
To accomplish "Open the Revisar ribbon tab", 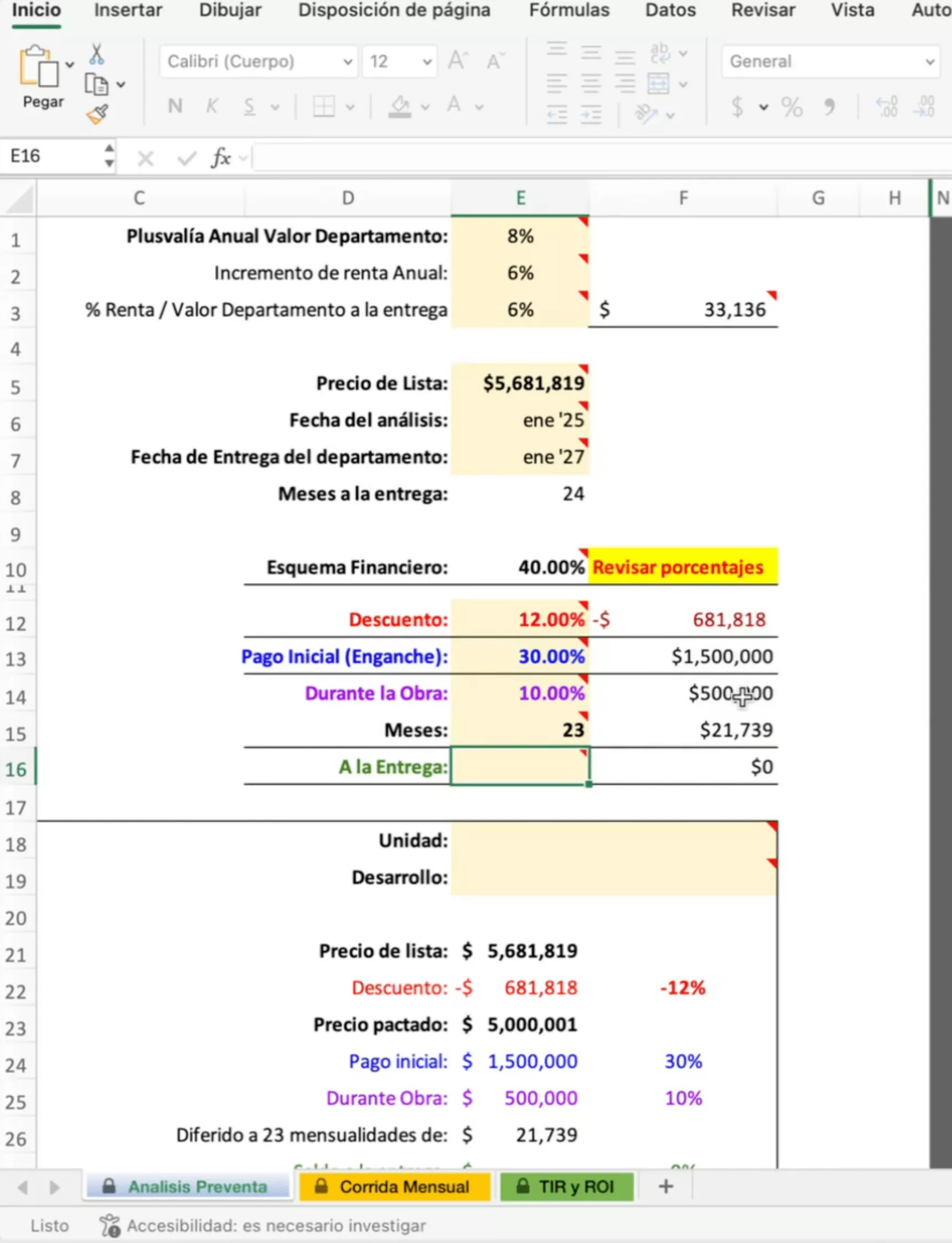I will (x=763, y=10).
